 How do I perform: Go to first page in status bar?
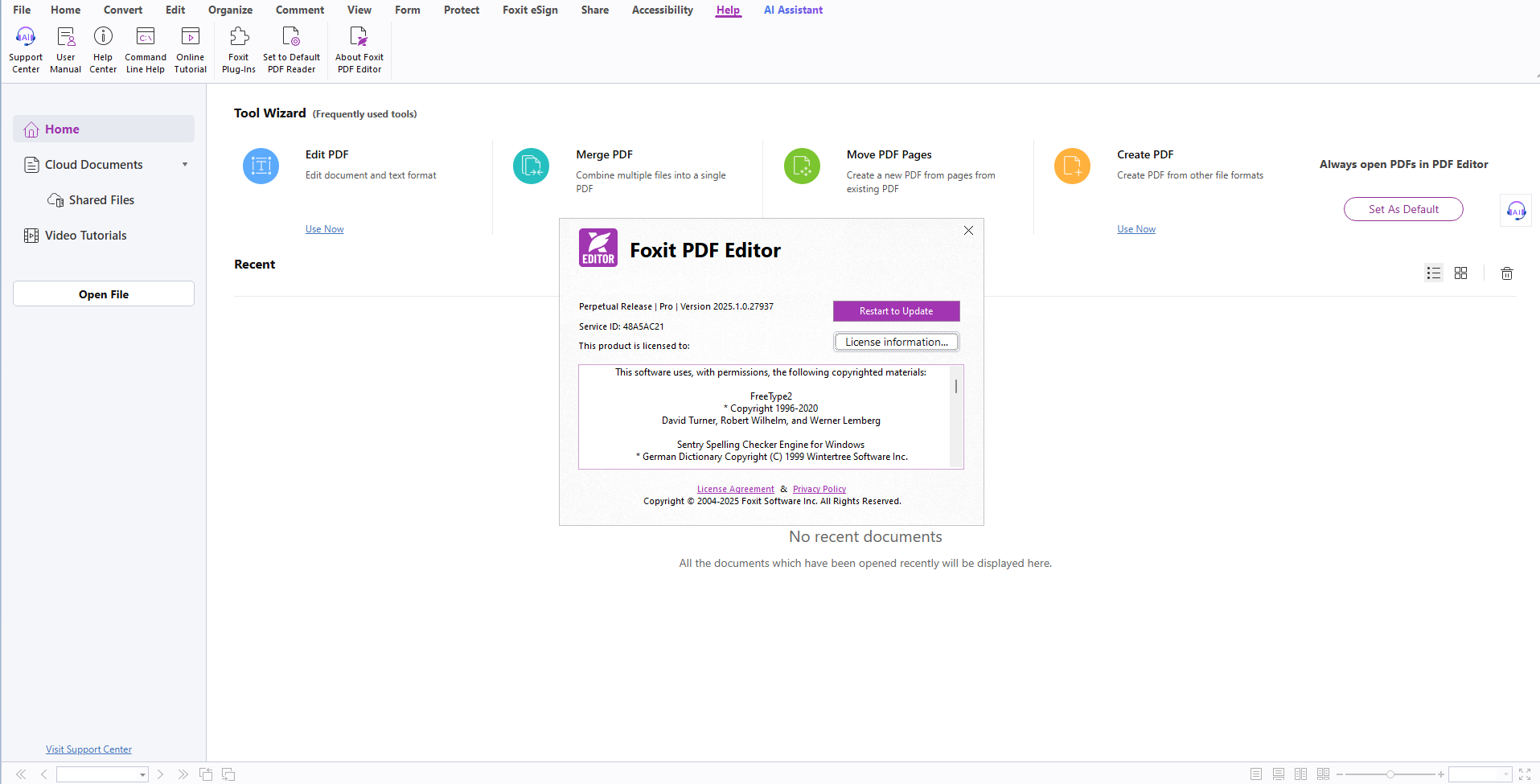[21, 774]
